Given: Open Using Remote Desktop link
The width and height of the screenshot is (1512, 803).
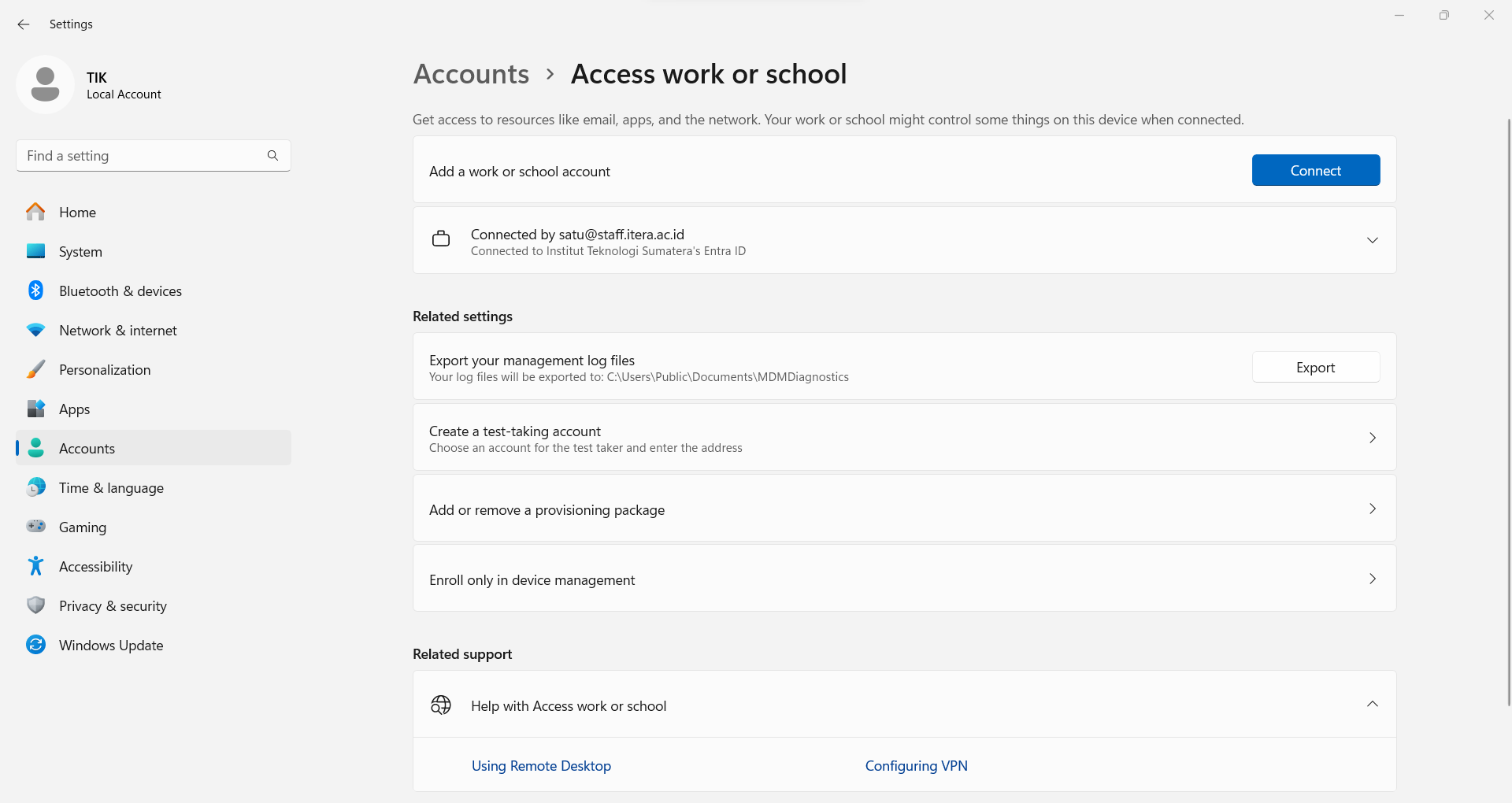Looking at the screenshot, I should coord(541,765).
